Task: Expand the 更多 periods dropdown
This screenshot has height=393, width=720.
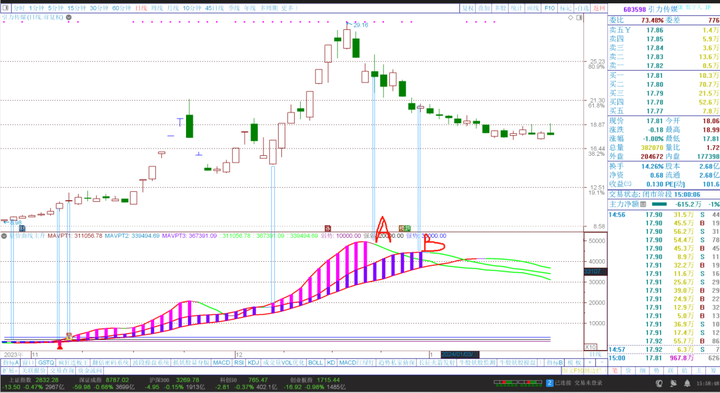Action: tap(289, 8)
